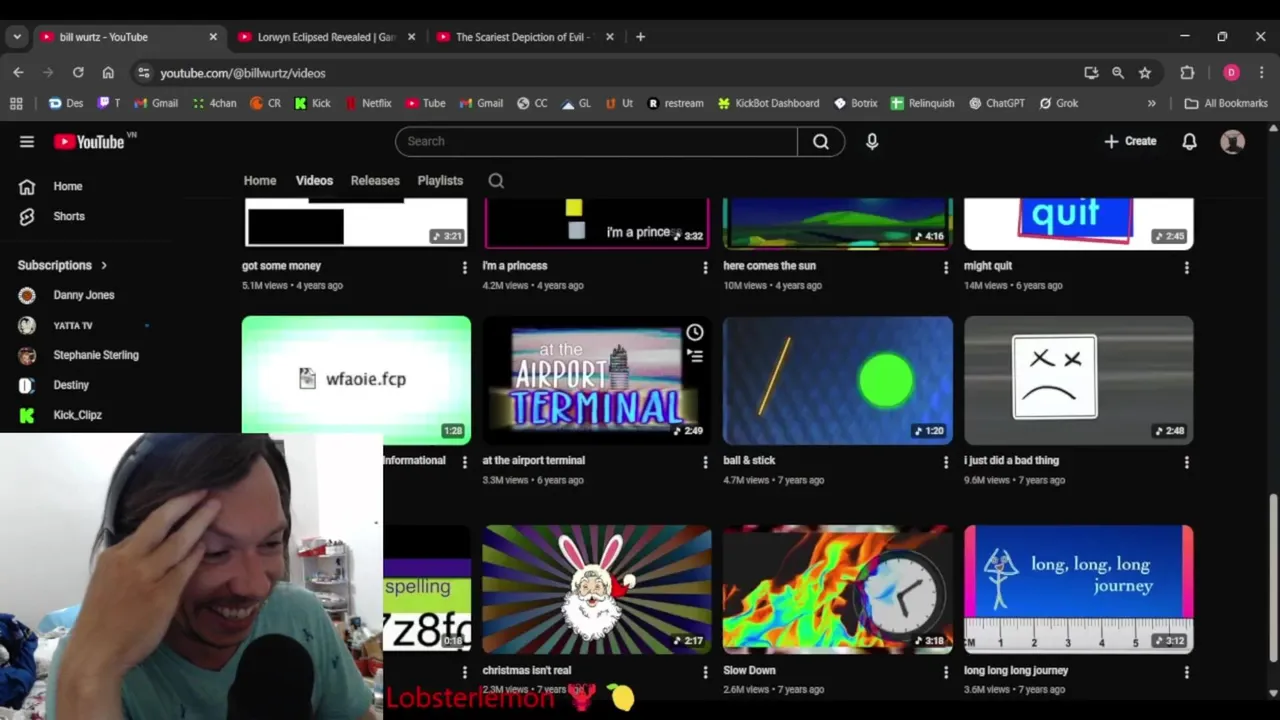Open the channel Playlists tab
Image resolution: width=1280 pixels, height=720 pixels.
[x=440, y=181]
